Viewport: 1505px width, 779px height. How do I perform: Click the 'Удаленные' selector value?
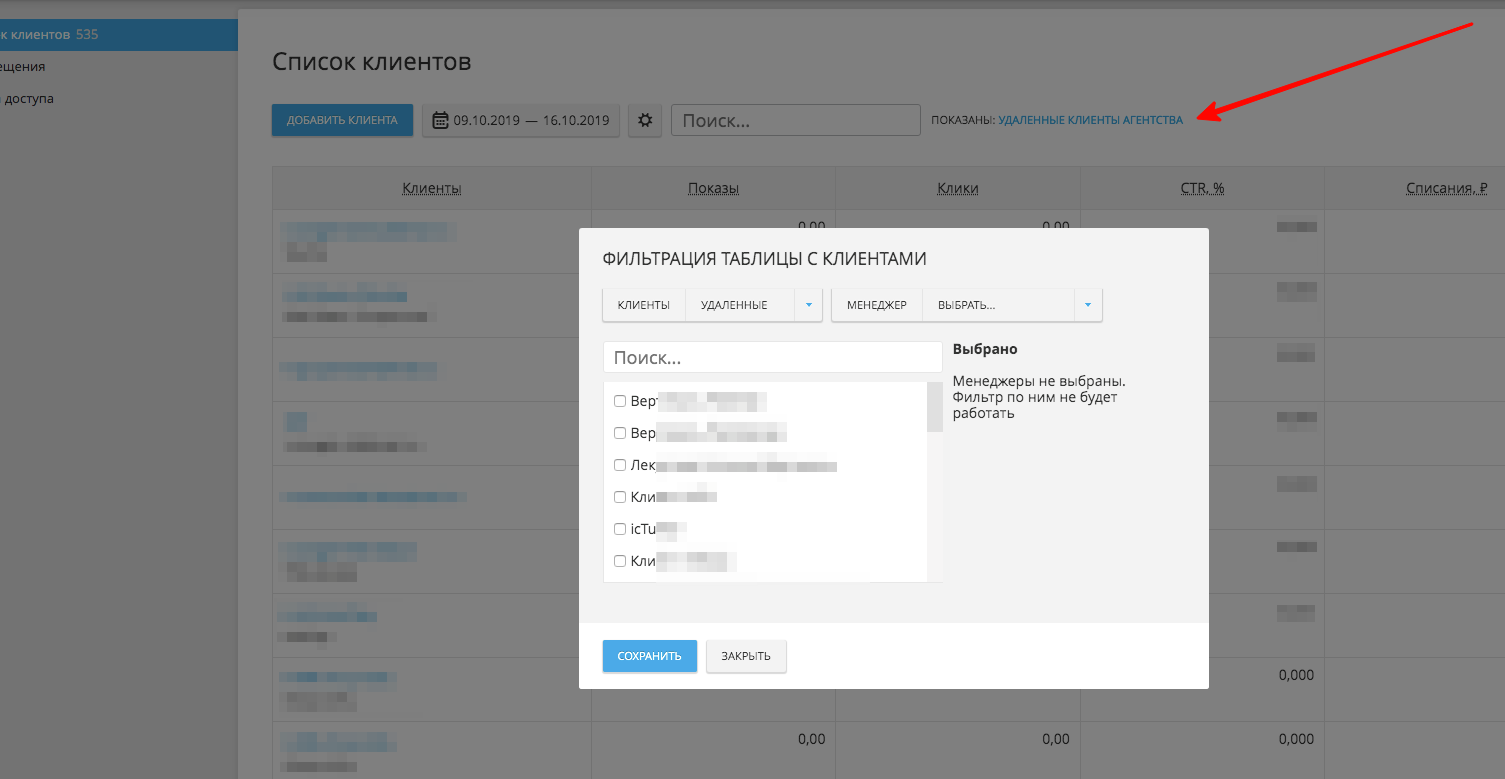(740, 305)
